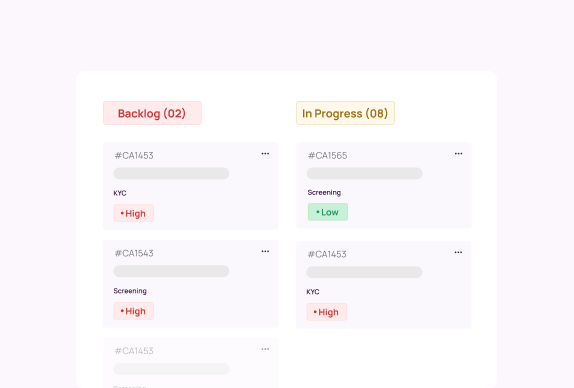
Task: Click Screening label on card #CA1565
Action: pyautogui.click(x=324, y=193)
